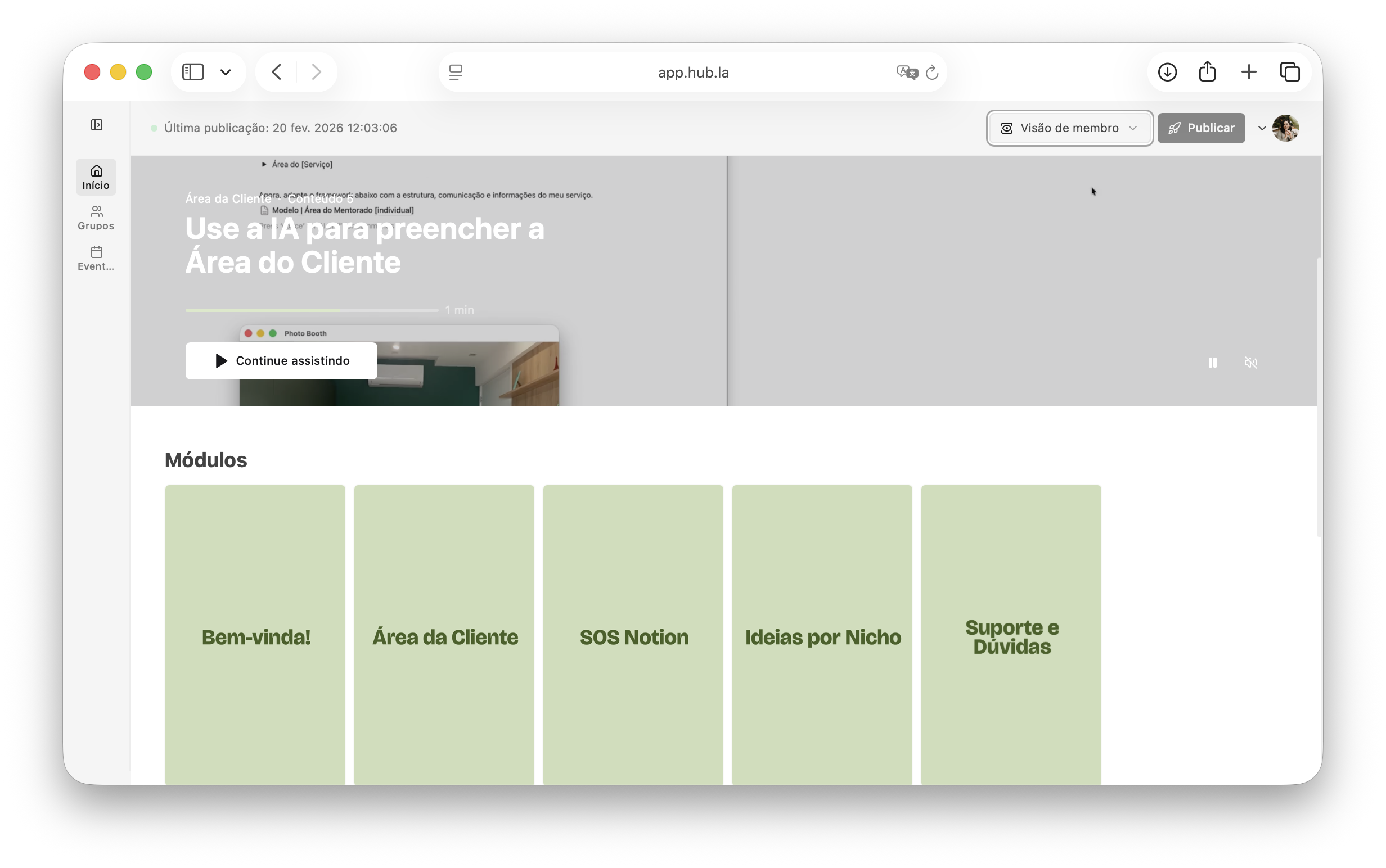This screenshot has width=1386, height=868.
Task: Expand the chevron beside the profile avatar
Action: pyautogui.click(x=1262, y=128)
